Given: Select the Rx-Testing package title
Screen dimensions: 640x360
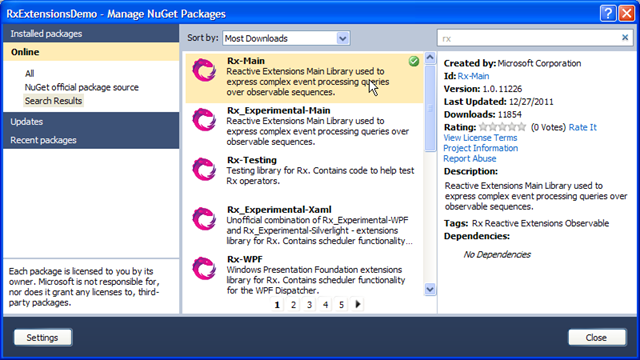Looking at the screenshot, I should tap(252, 160).
